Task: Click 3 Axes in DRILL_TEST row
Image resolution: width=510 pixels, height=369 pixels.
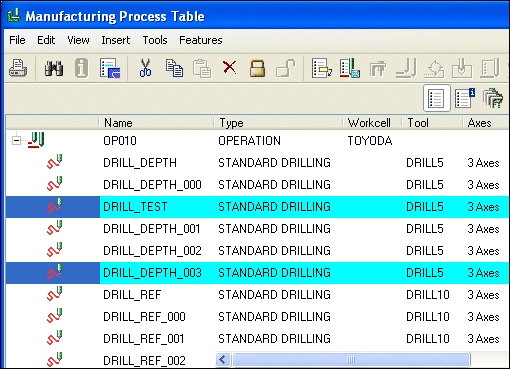Action: pyautogui.click(x=483, y=207)
